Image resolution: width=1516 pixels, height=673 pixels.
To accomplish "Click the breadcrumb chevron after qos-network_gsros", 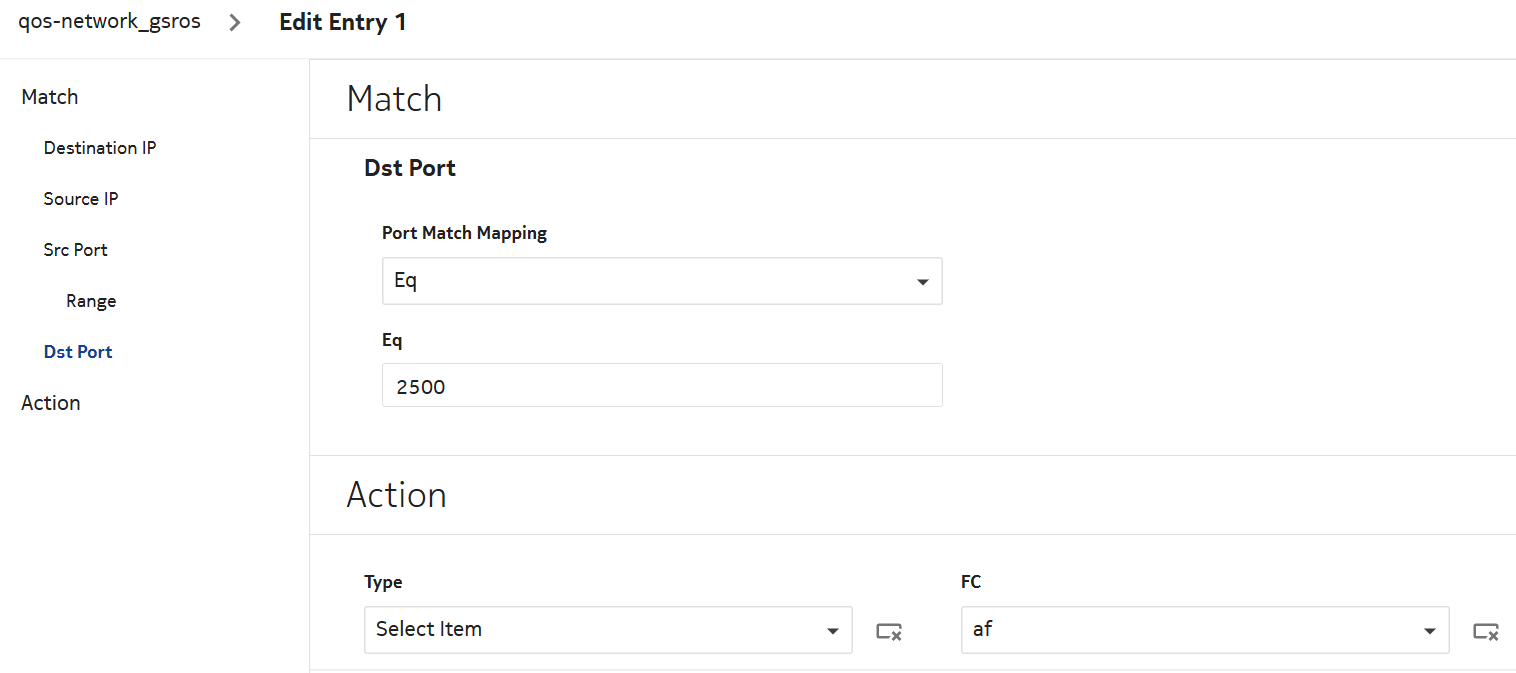I will point(235,22).
